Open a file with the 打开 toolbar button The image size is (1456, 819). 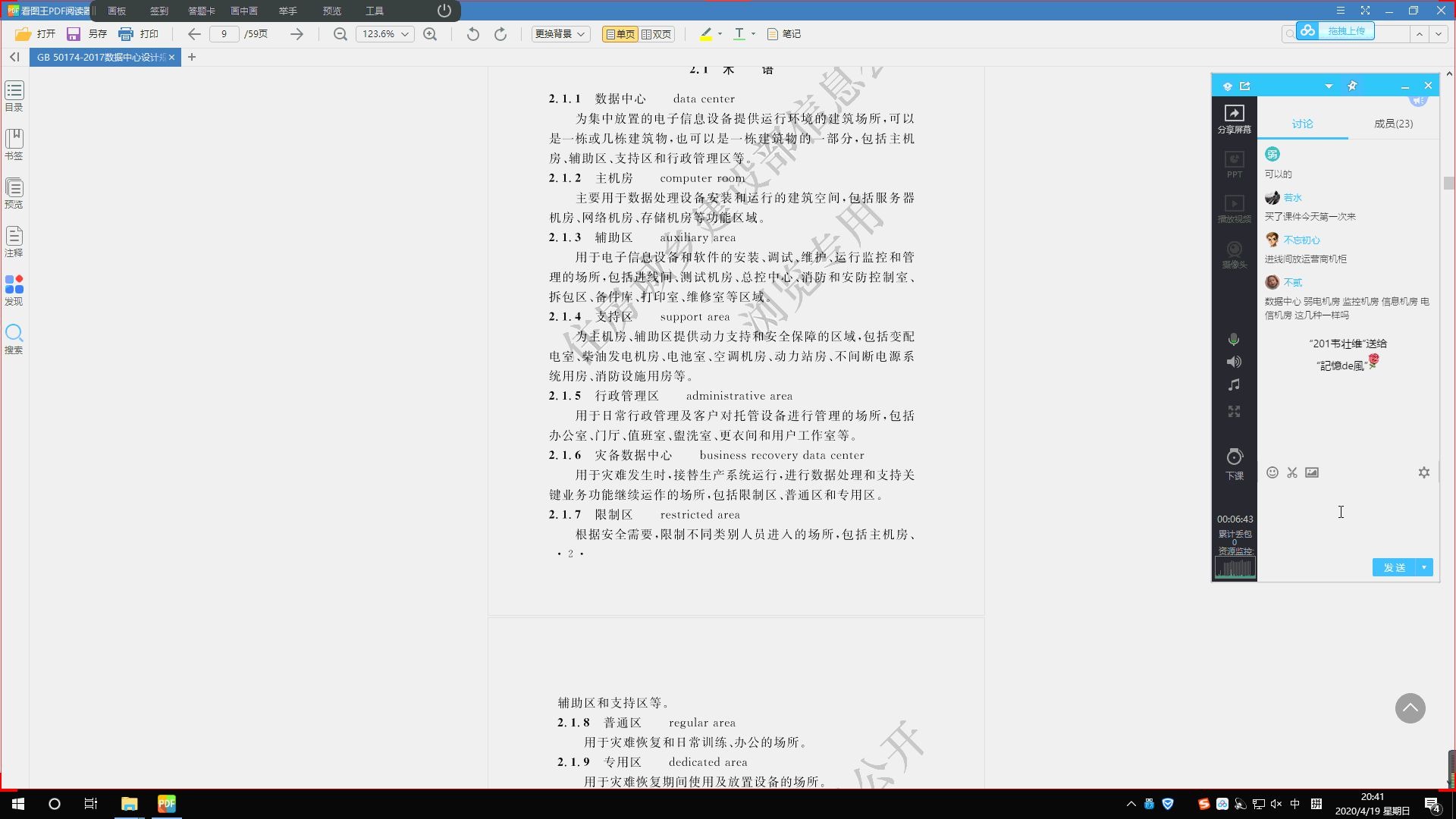click(35, 34)
